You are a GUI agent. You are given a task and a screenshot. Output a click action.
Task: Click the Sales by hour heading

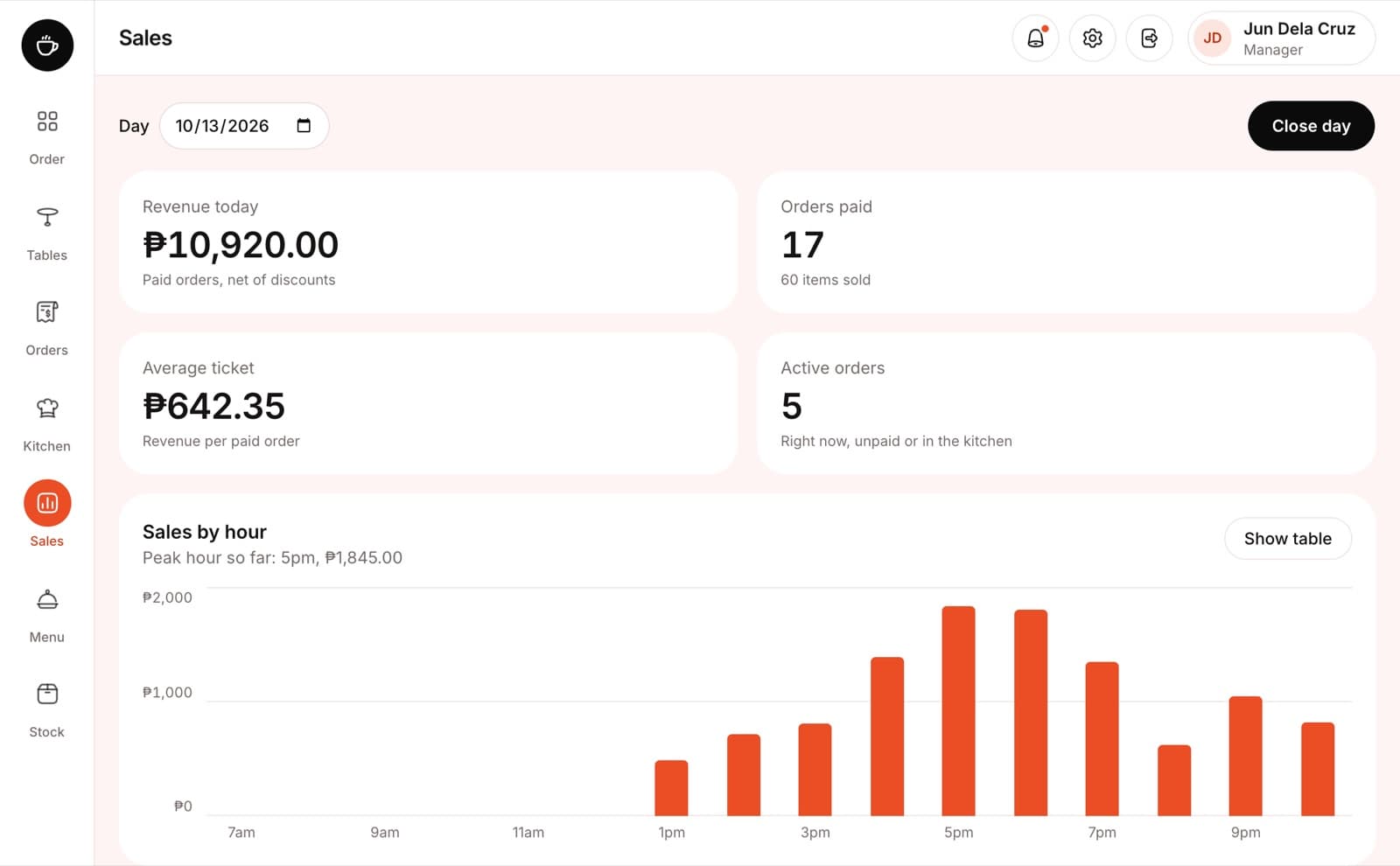pyautogui.click(x=205, y=532)
